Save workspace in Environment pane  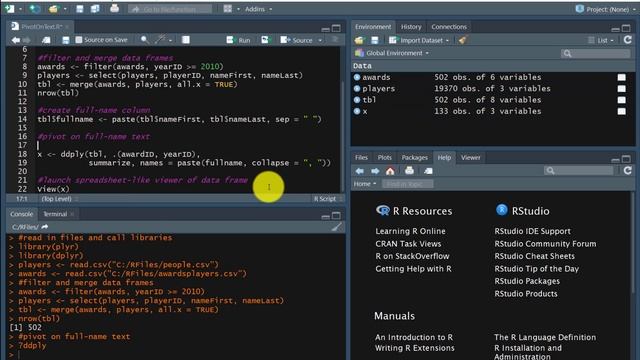[x=375, y=40]
